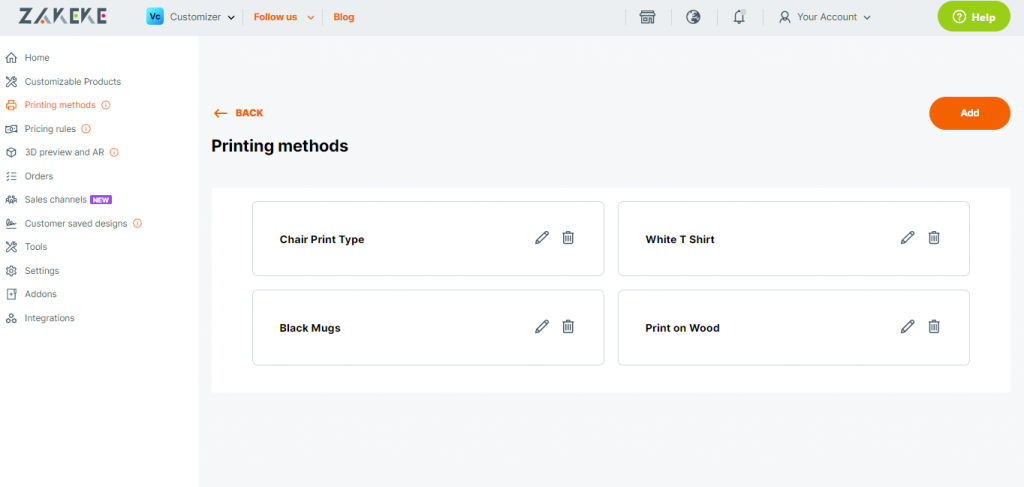This screenshot has height=487, width=1024.
Task: Click the orange Add button
Action: pyautogui.click(x=970, y=113)
